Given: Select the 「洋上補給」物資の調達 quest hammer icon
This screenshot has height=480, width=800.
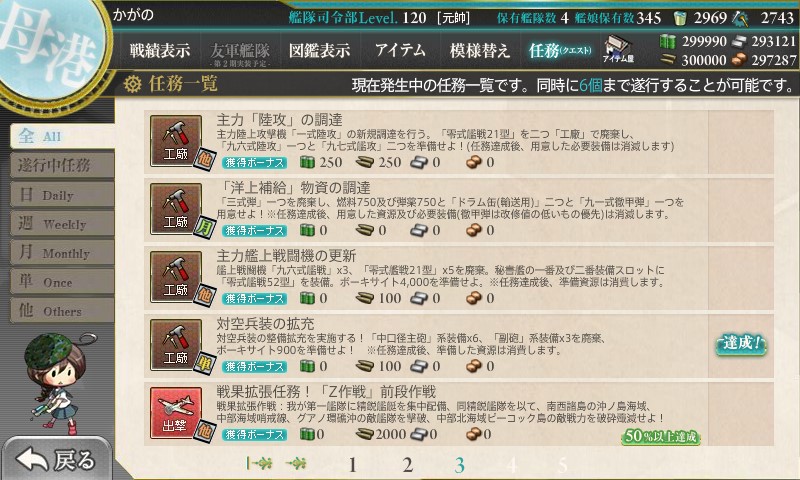Looking at the screenshot, I should pos(176,209).
